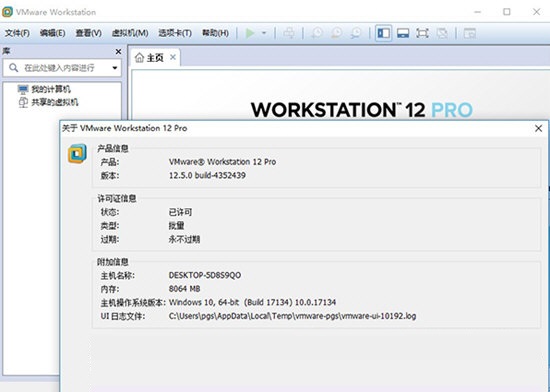Click the search magnifier icon in library
The image size is (550, 392).
[13, 67]
